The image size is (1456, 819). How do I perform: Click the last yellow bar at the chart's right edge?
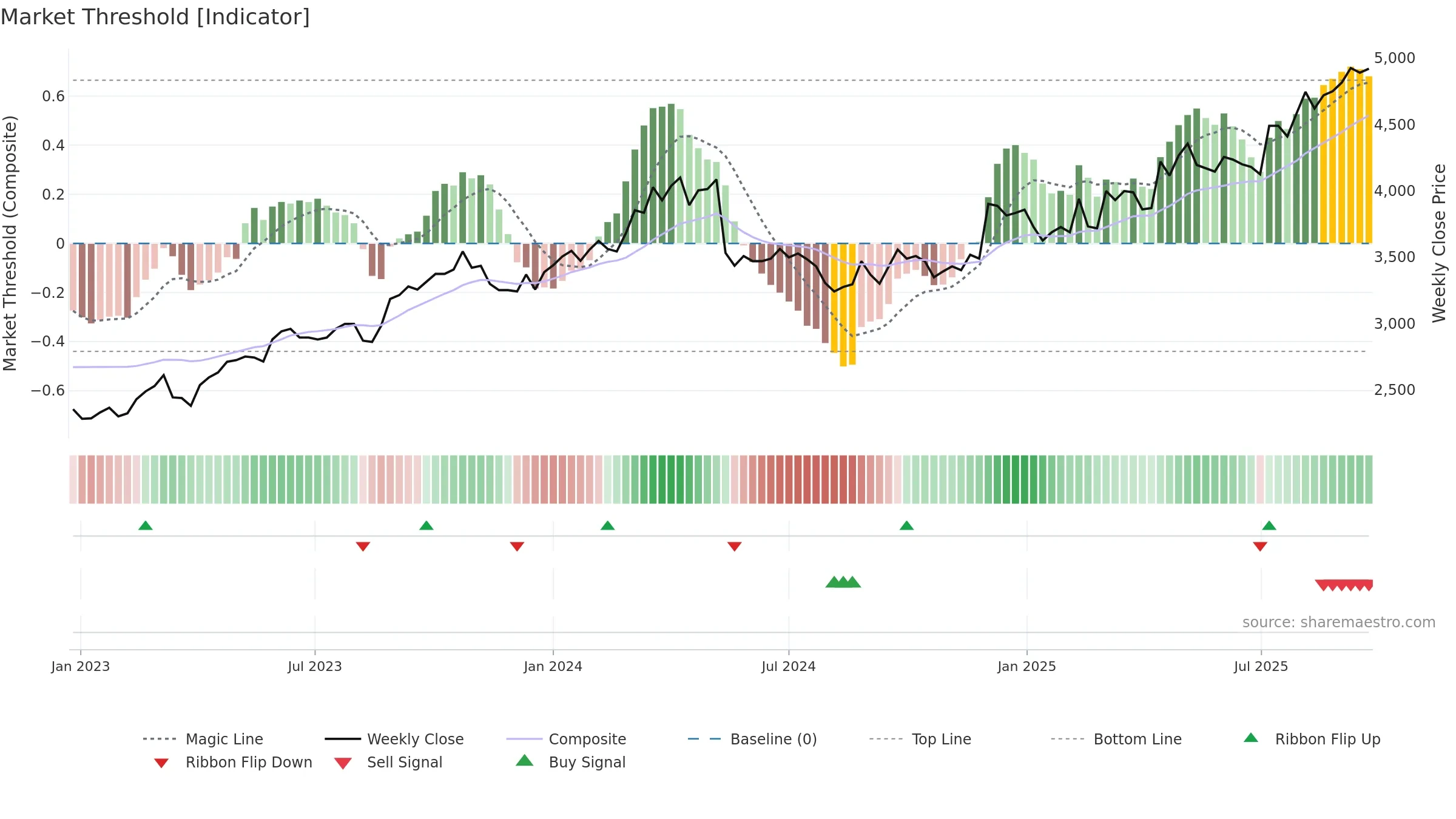pyautogui.click(x=1369, y=160)
